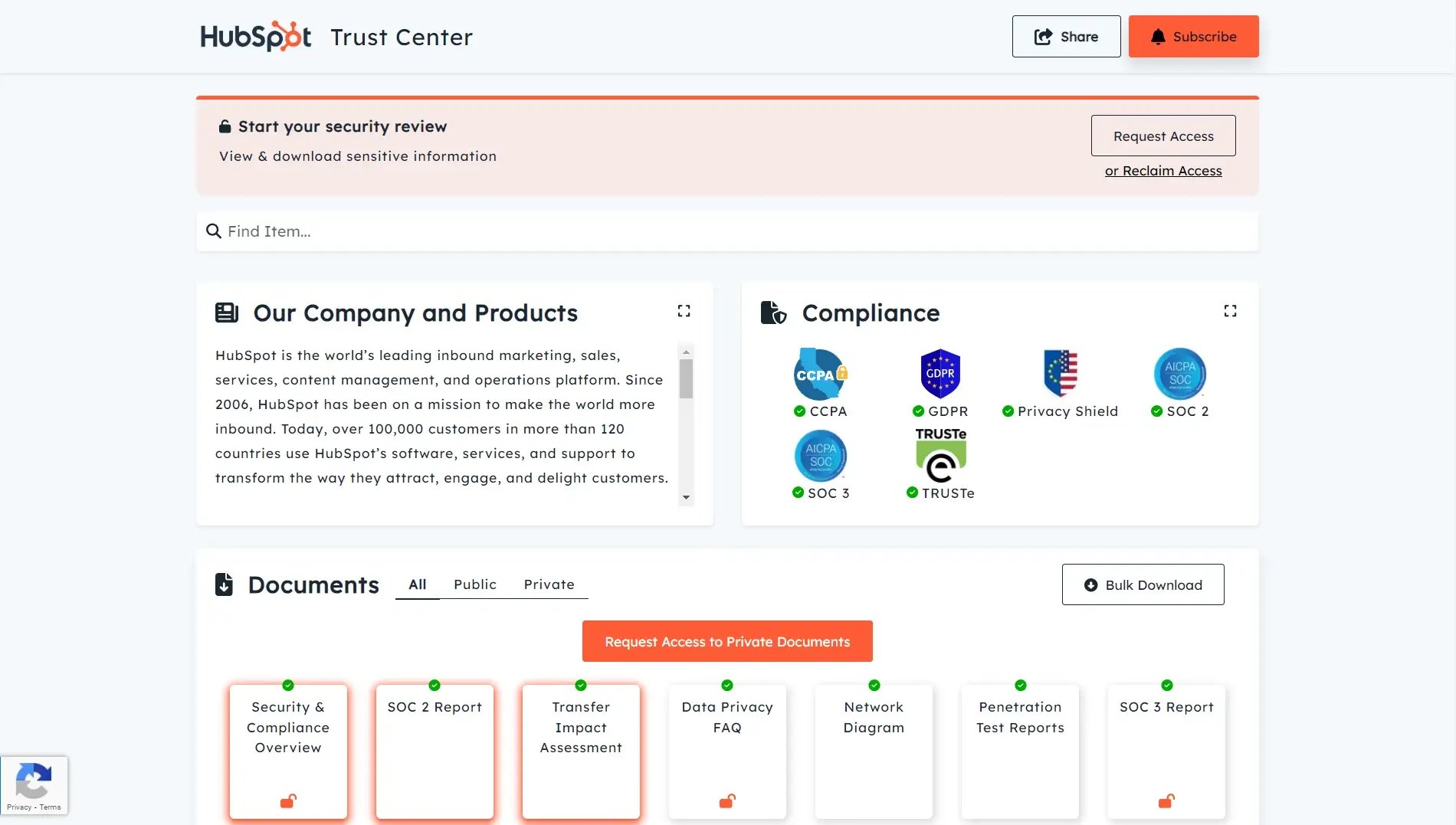Open the reCAPTCHA Privacy link
The image size is (1456, 825).
click(x=19, y=807)
